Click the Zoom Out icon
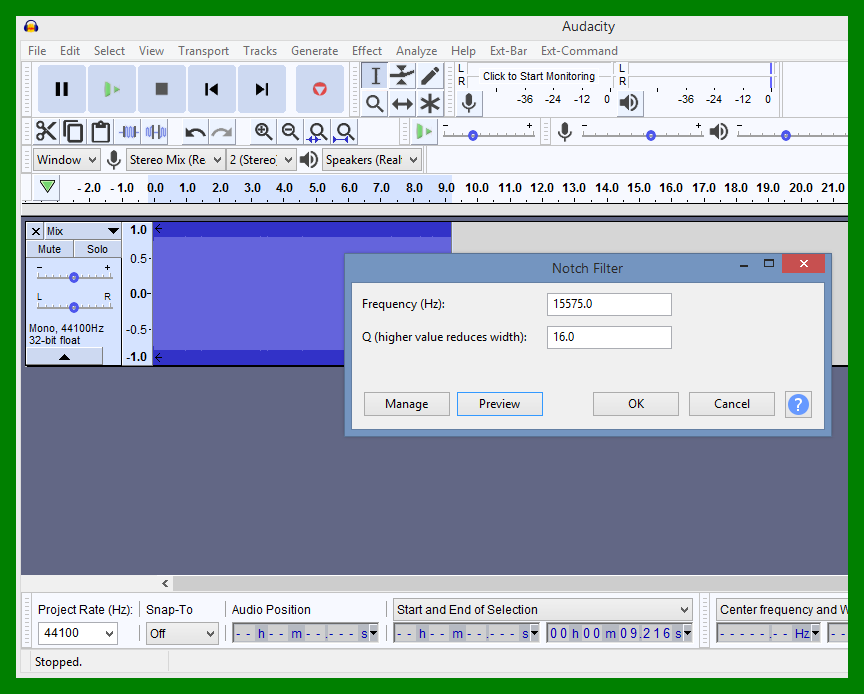Screen dimensions: 864x694 point(290,132)
